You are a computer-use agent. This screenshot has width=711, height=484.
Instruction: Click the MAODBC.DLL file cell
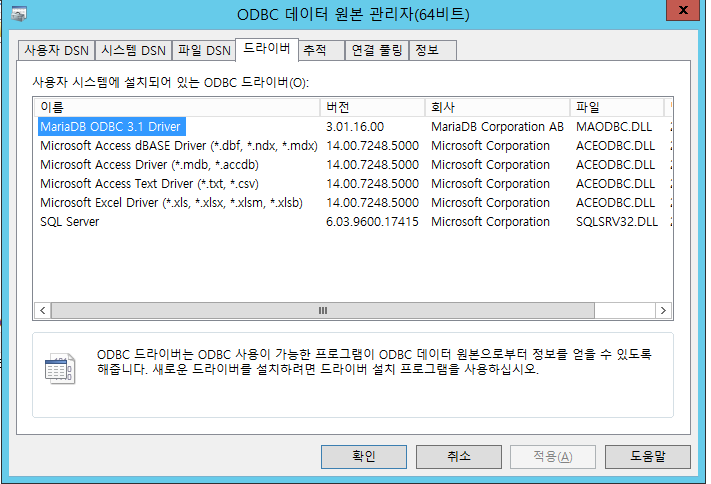(614, 127)
